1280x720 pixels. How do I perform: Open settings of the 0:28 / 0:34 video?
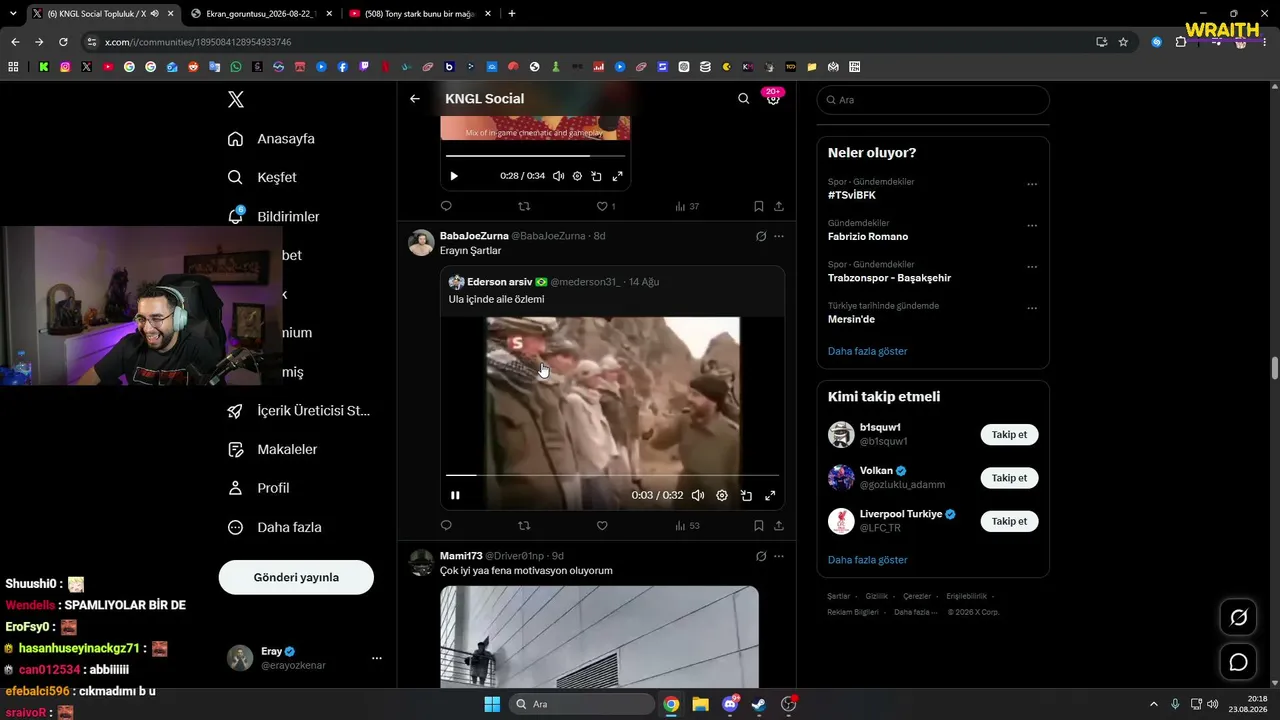577,176
